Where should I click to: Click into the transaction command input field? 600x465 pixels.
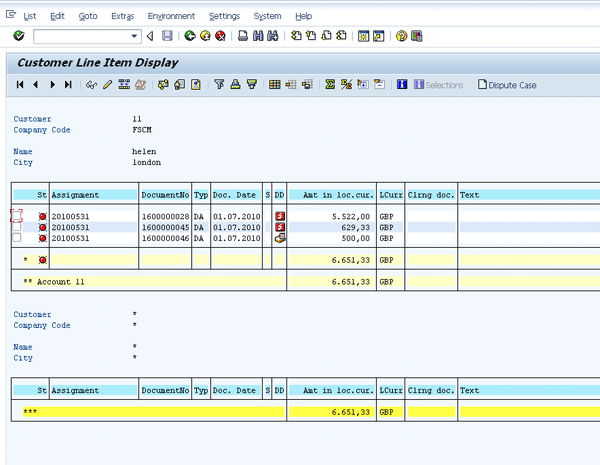click(82, 36)
